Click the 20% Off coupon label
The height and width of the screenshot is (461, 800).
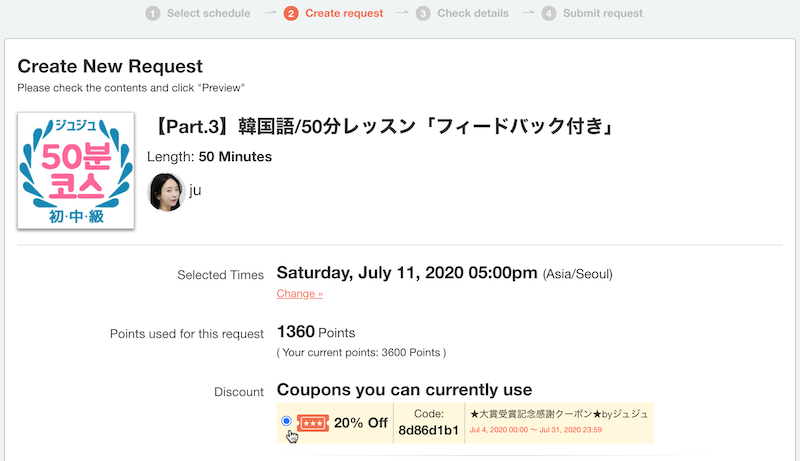[x=361, y=423]
